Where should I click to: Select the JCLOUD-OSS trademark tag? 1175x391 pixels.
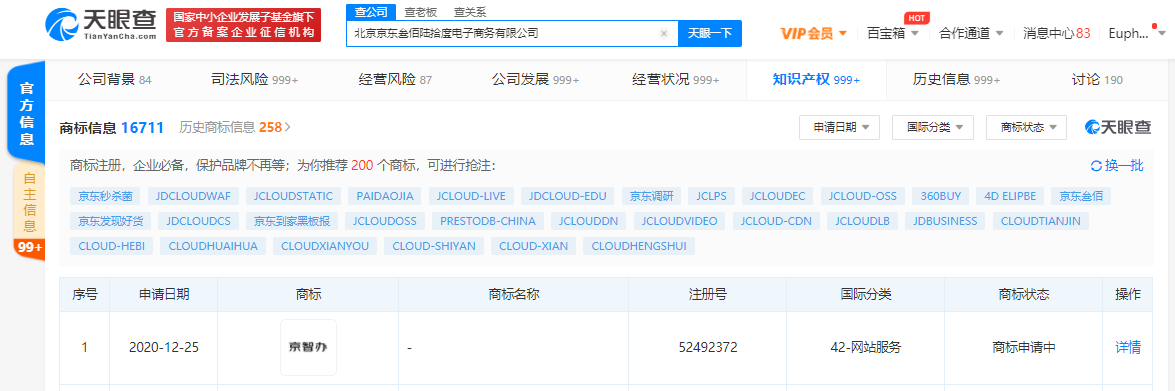click(x=863, y=196)
